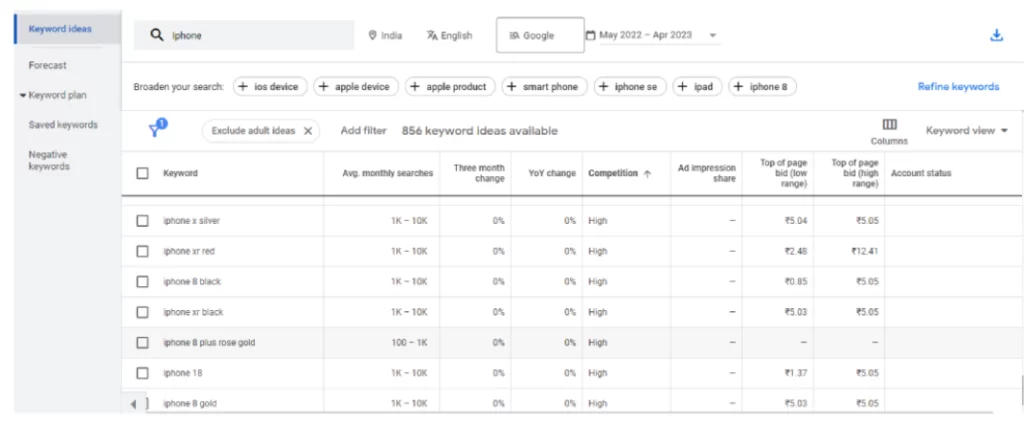
Task: Add 'ios device' to broaden search
Action: [270, 87]
